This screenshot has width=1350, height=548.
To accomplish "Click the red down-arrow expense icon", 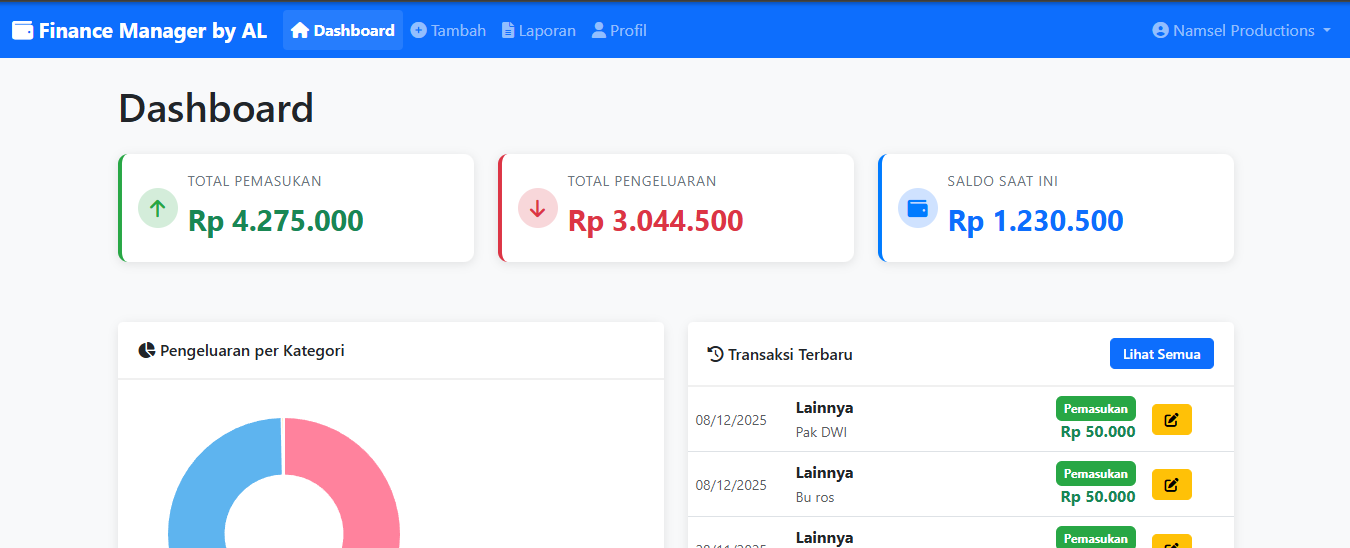I will (x=537, y=208).
